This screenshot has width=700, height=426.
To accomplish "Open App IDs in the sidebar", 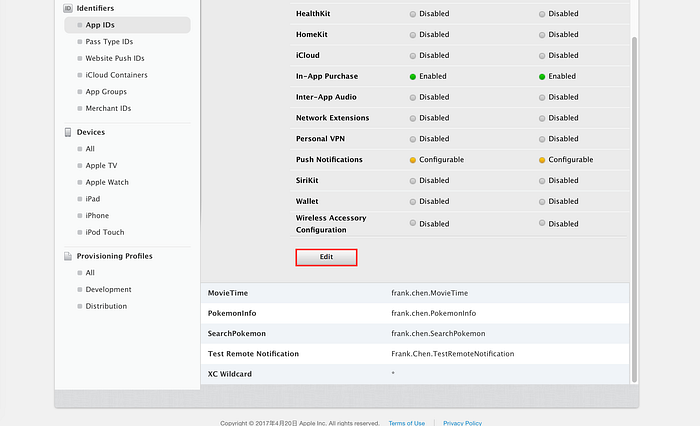I will [127, 25].
